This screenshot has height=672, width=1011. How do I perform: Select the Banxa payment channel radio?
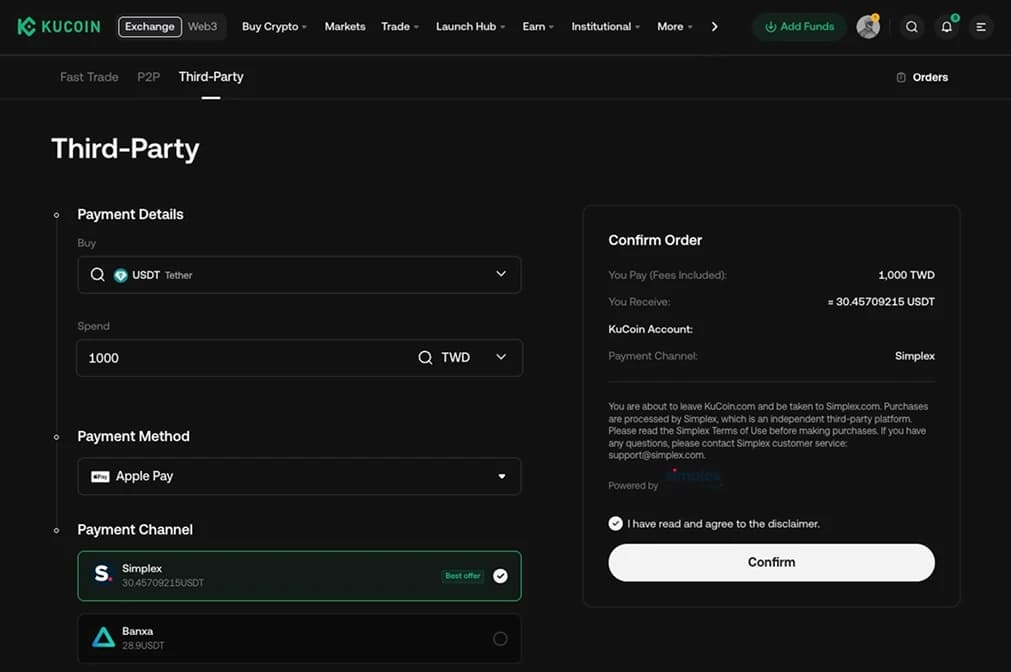click(x=500, y=638)
